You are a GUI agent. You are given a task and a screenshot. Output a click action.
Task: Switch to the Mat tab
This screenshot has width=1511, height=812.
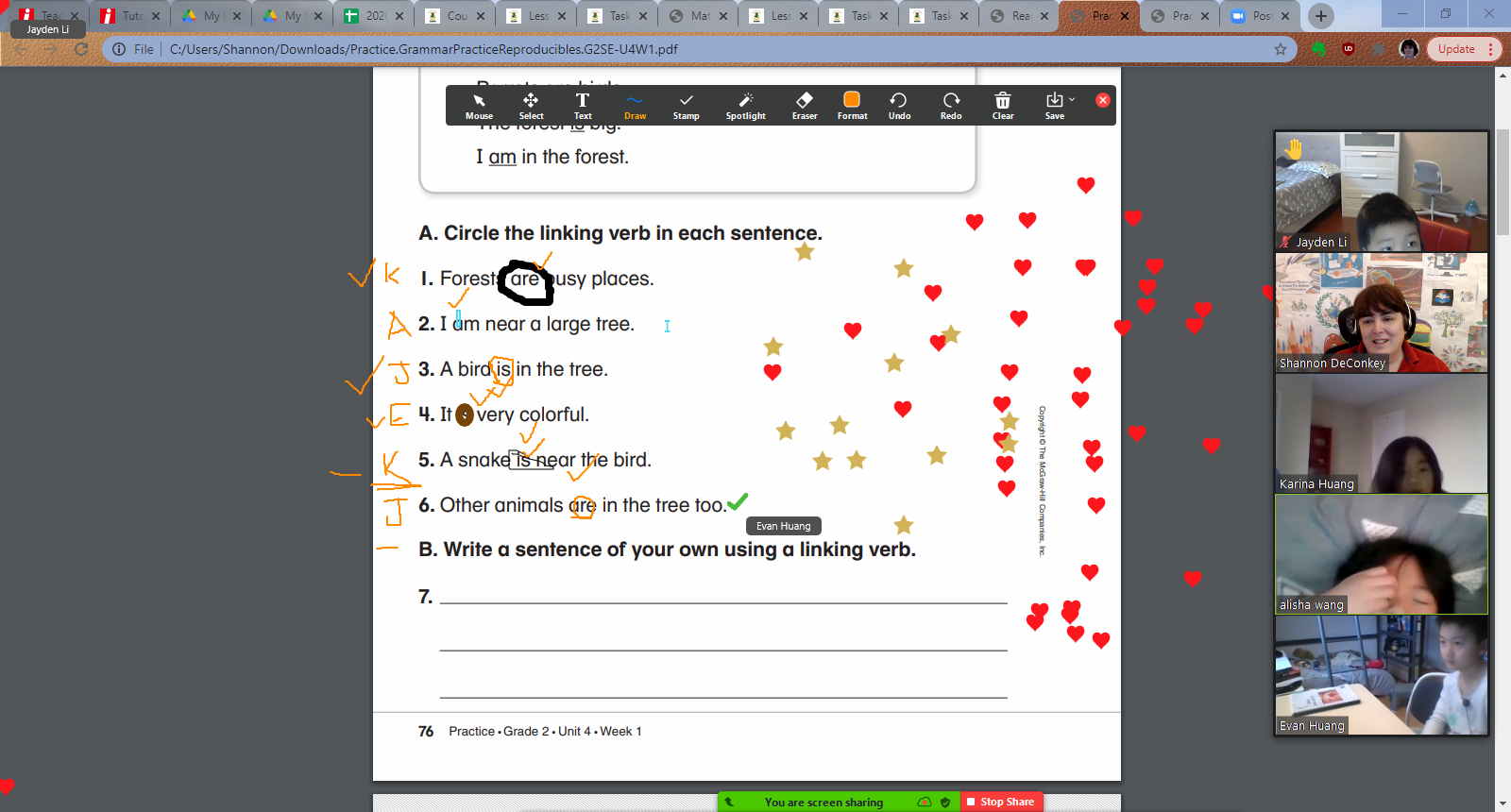[699, 16]
